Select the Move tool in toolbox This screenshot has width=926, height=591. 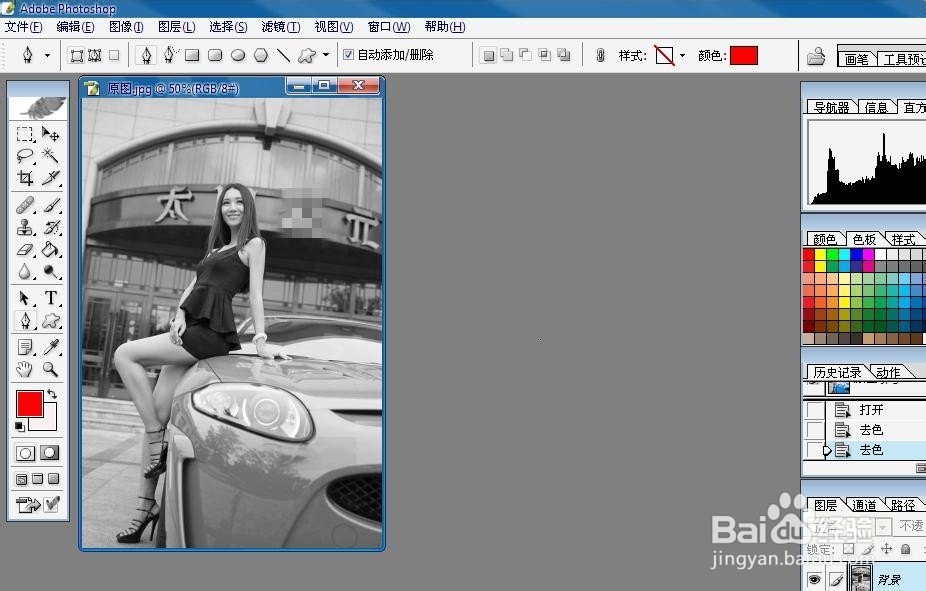coord(51,135)
